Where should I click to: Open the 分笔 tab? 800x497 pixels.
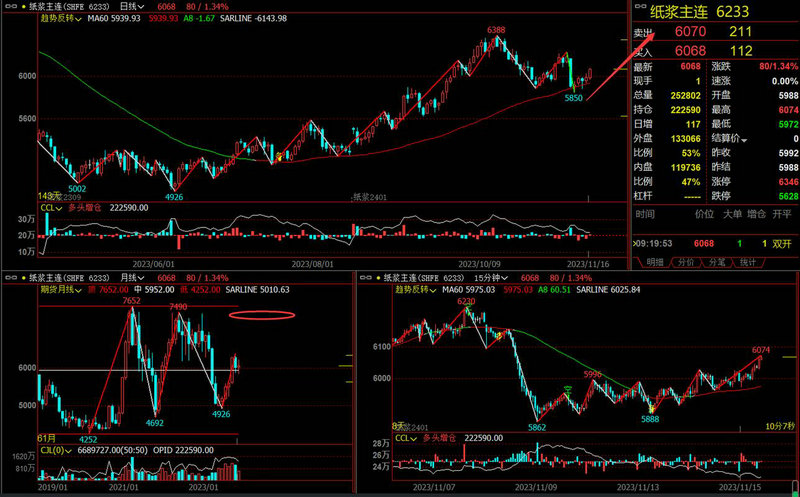coord(716,262)
